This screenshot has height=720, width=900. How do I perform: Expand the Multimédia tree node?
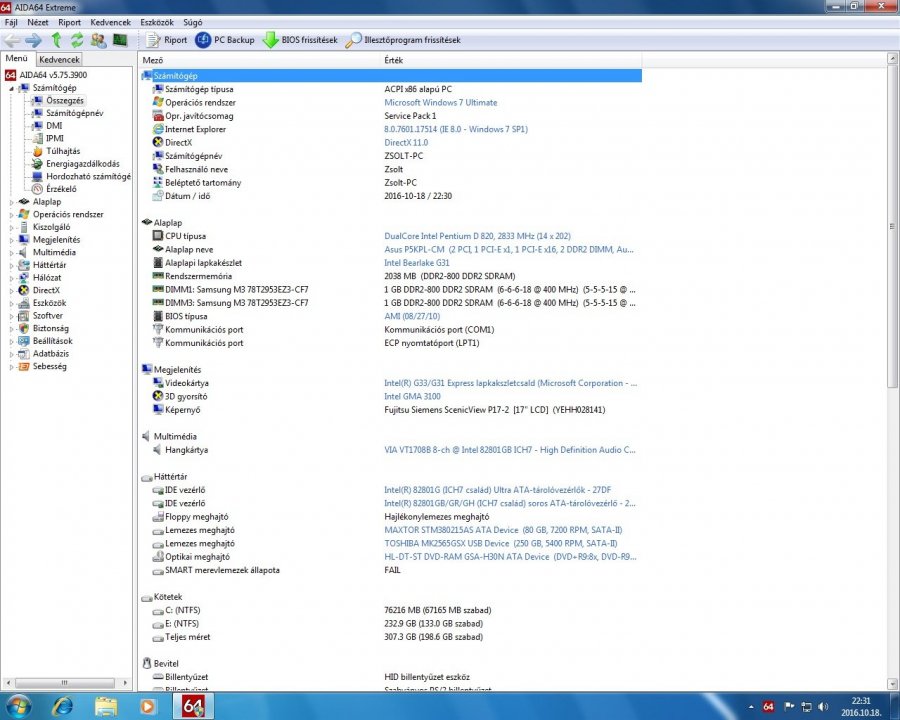11,253
